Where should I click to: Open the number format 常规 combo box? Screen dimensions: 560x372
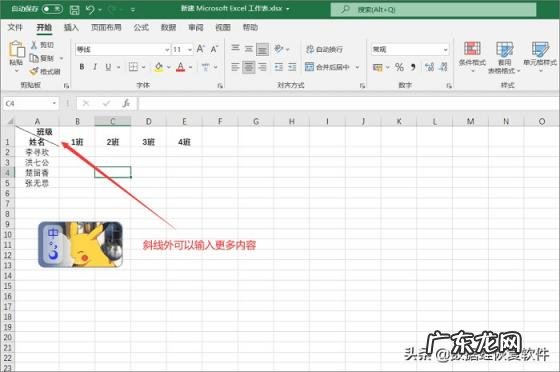pyautogui.click(x=410, y=49)
